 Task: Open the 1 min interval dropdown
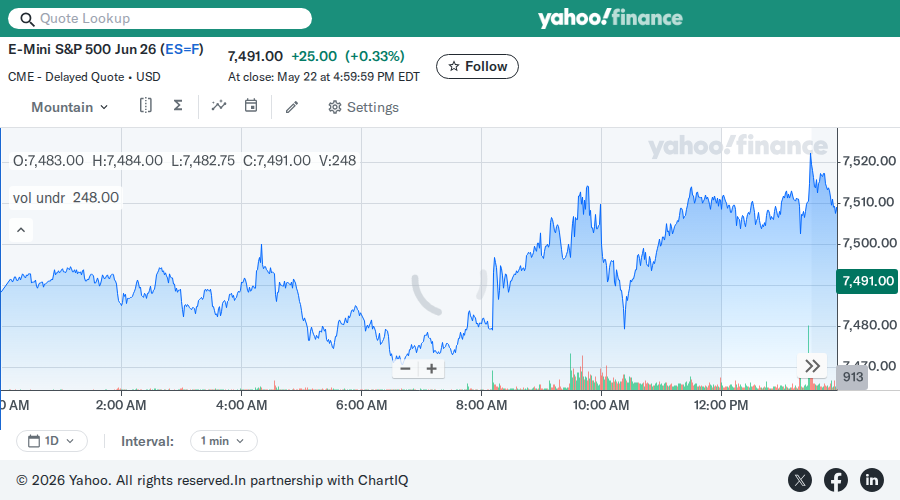(223, 441)
